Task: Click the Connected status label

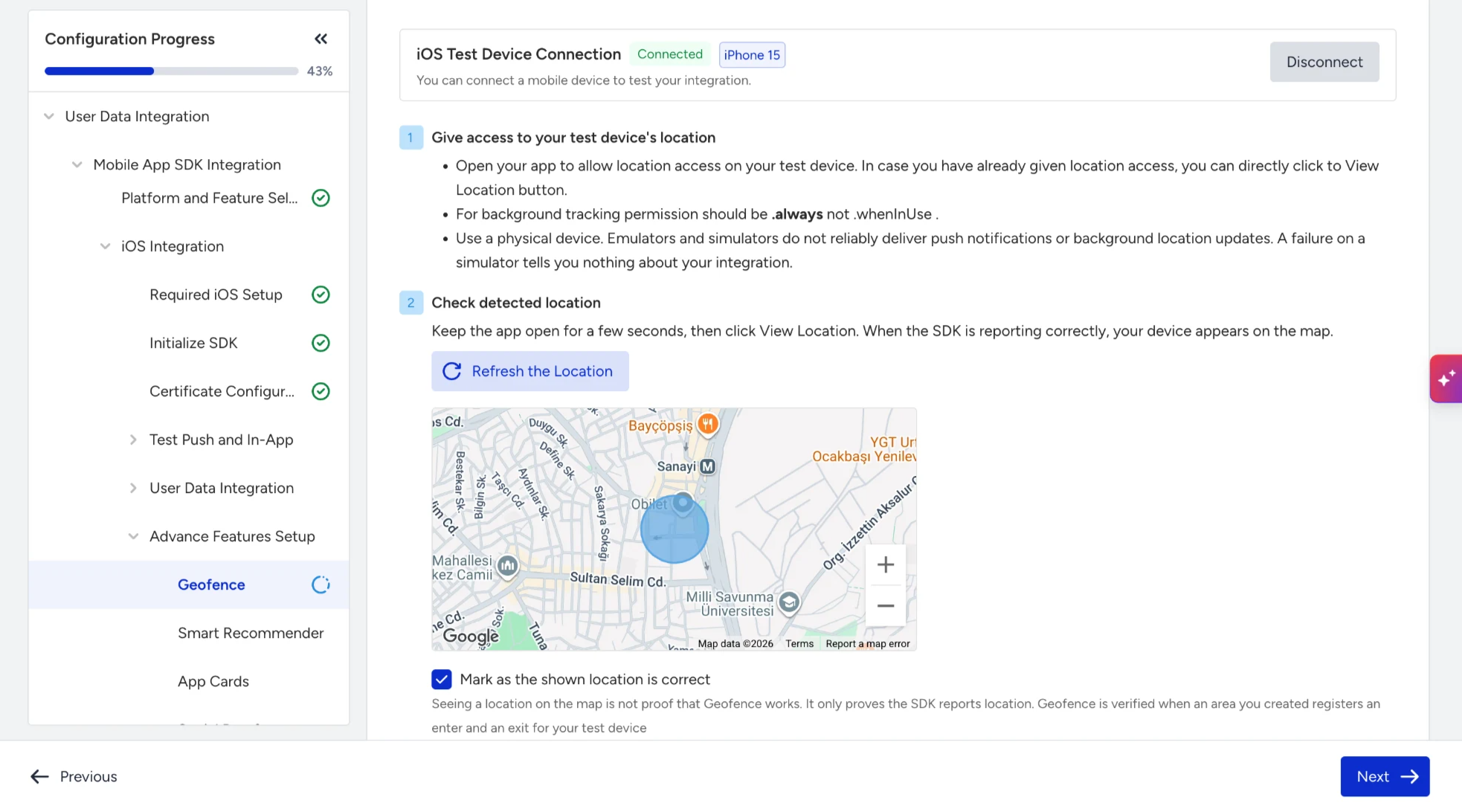Action: 670,54
